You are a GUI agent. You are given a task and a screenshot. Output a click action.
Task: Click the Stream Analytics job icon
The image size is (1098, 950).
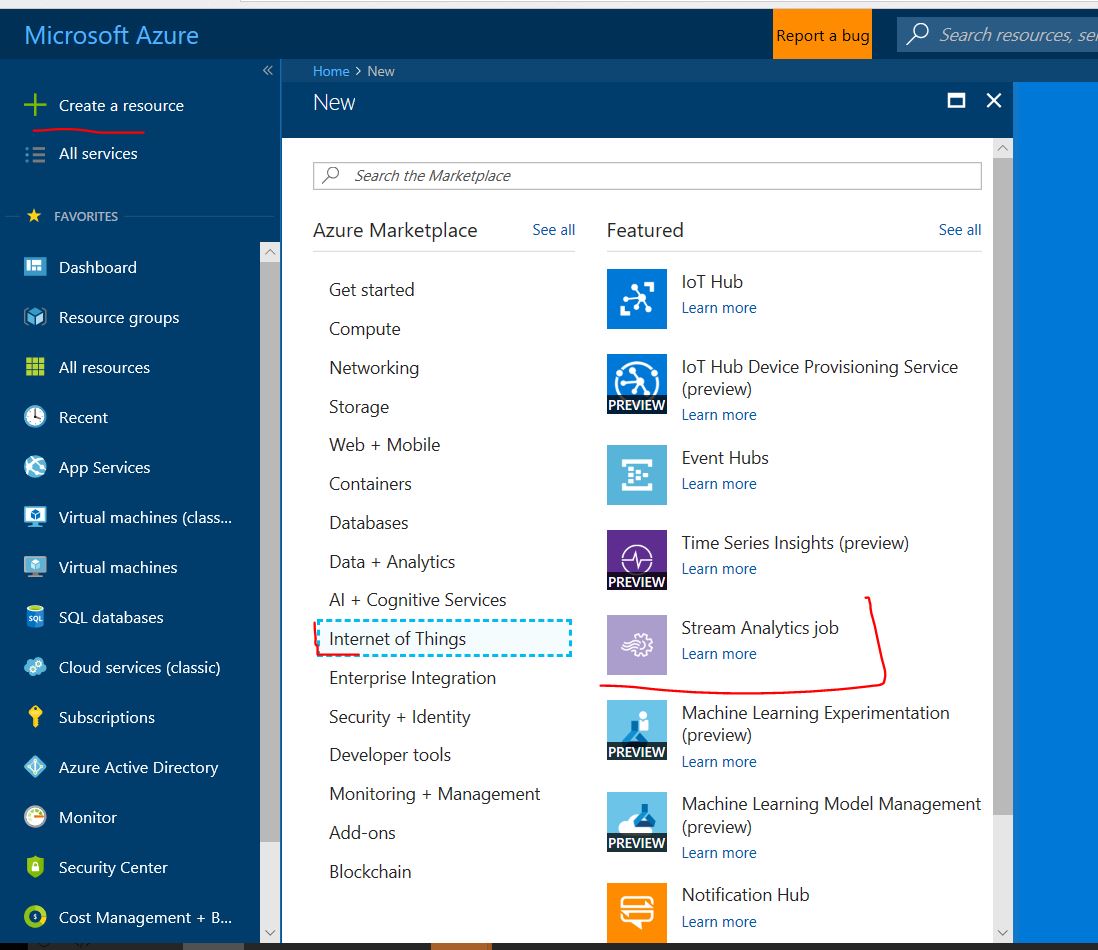637,645
